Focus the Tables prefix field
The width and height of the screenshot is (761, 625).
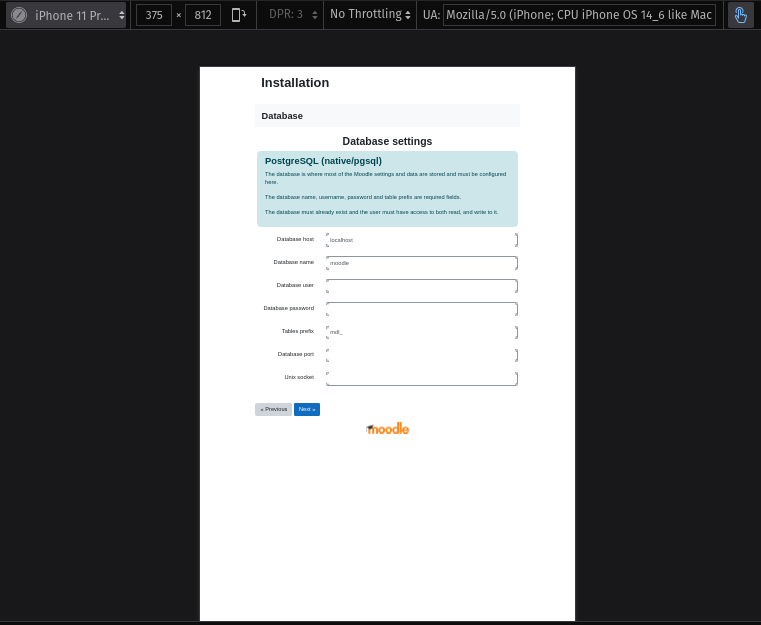click(x=422, y=332)
